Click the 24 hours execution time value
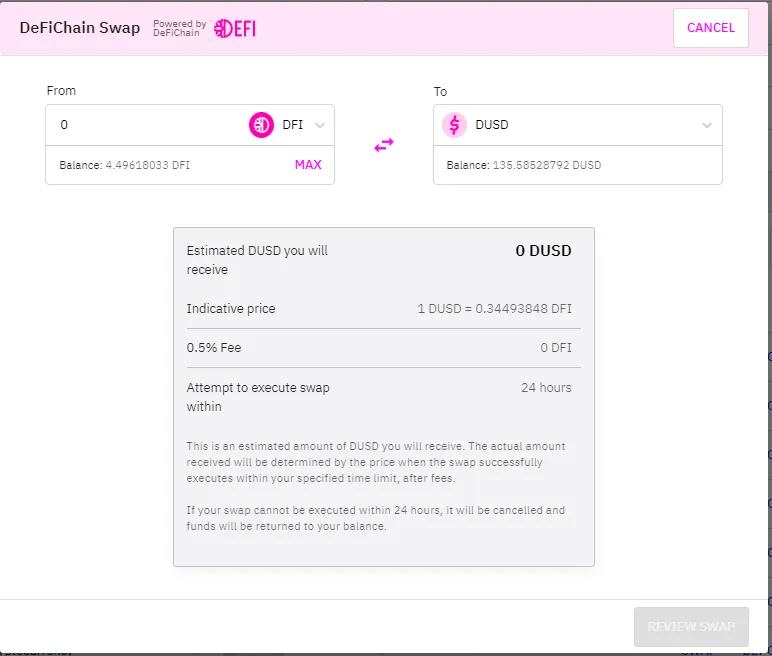772x656 pixels. (x=546, y=388)
